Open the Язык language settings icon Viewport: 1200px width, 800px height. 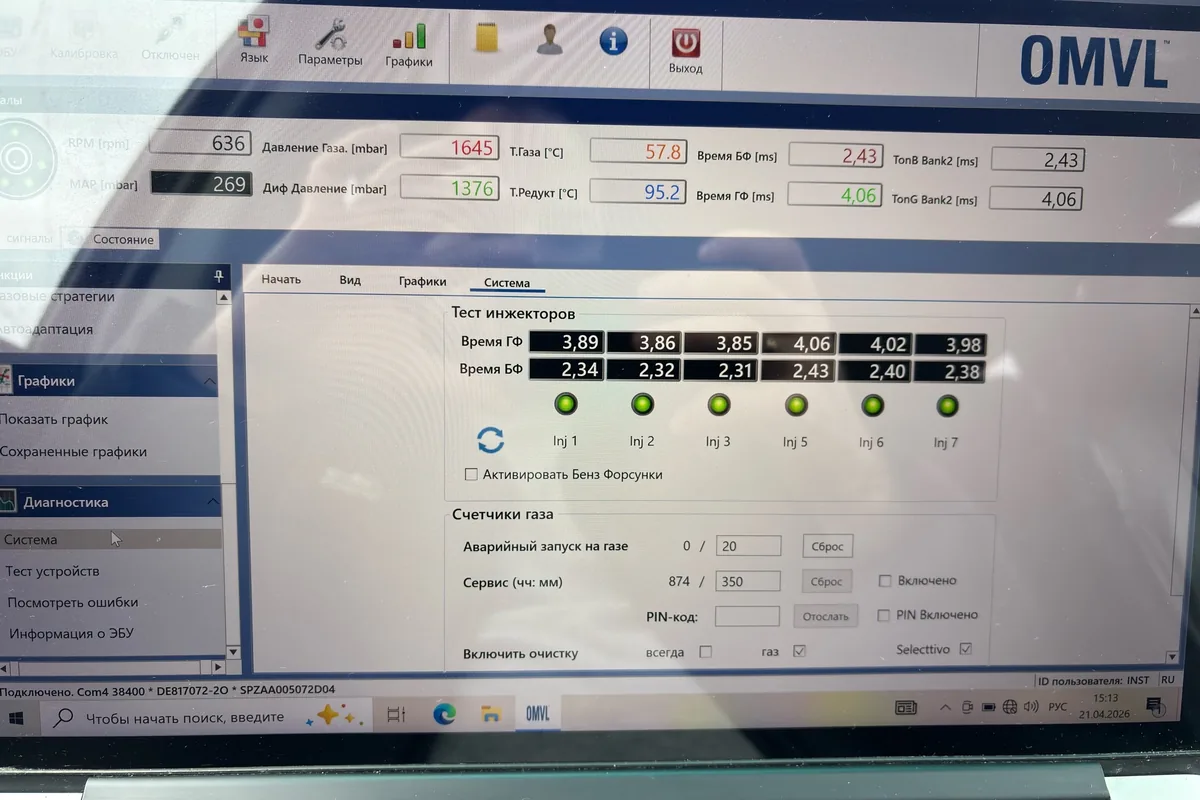click(254, 33)
